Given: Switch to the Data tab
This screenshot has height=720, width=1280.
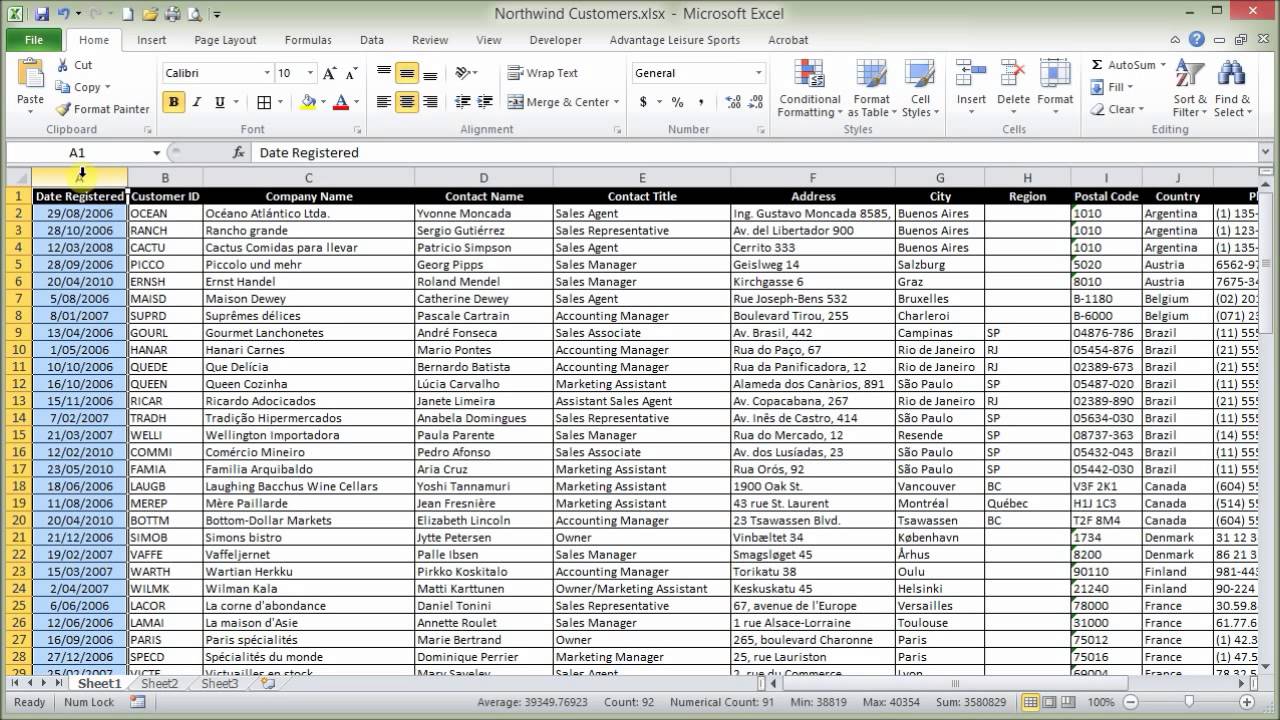Looking at the screenshot, I should click(x=372, y=40).
